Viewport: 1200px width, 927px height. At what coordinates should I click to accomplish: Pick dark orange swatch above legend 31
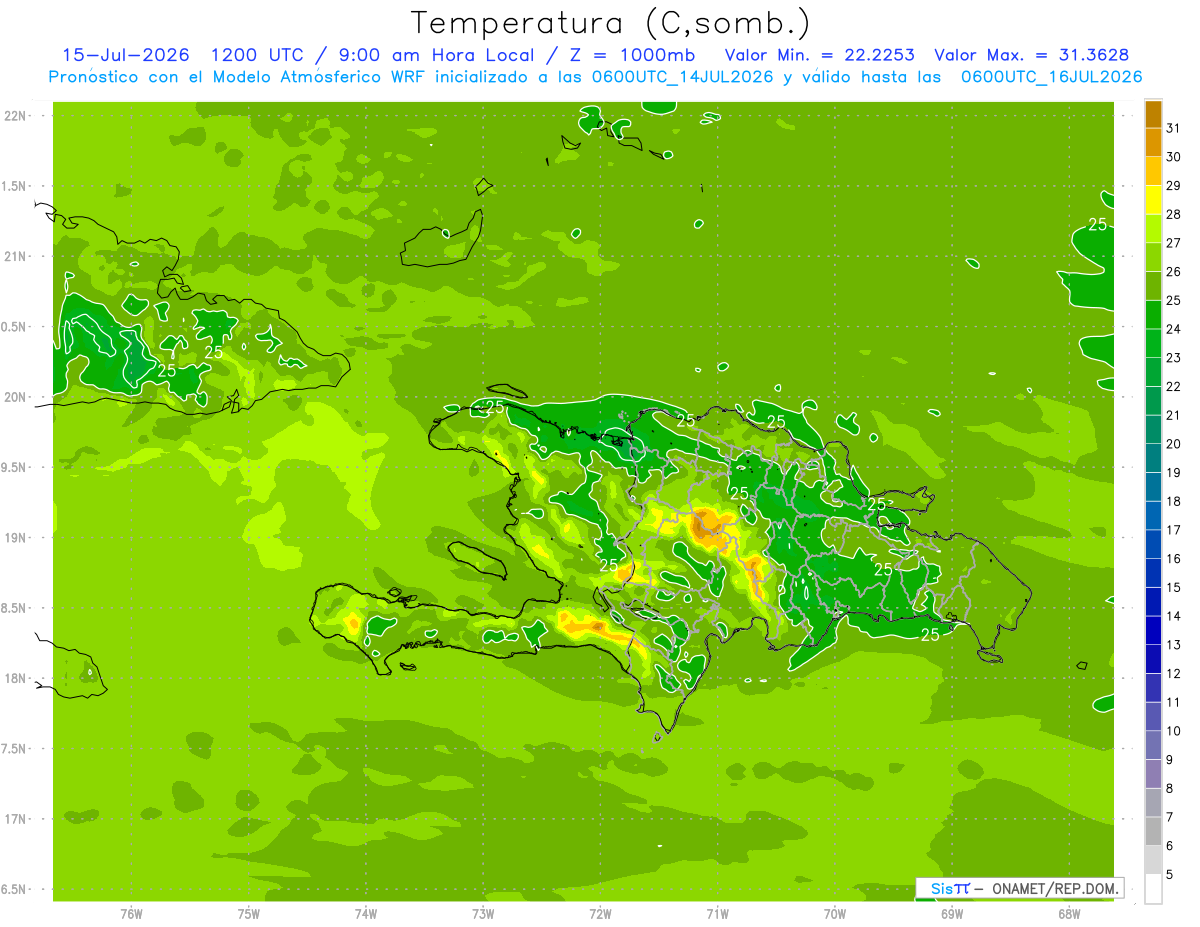(x=1153, y=113)
